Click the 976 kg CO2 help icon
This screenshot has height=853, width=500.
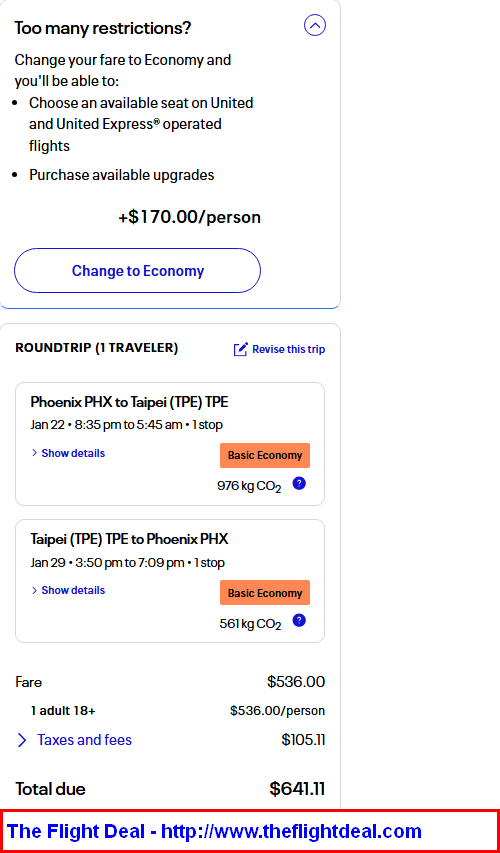(x=299, y=483)
